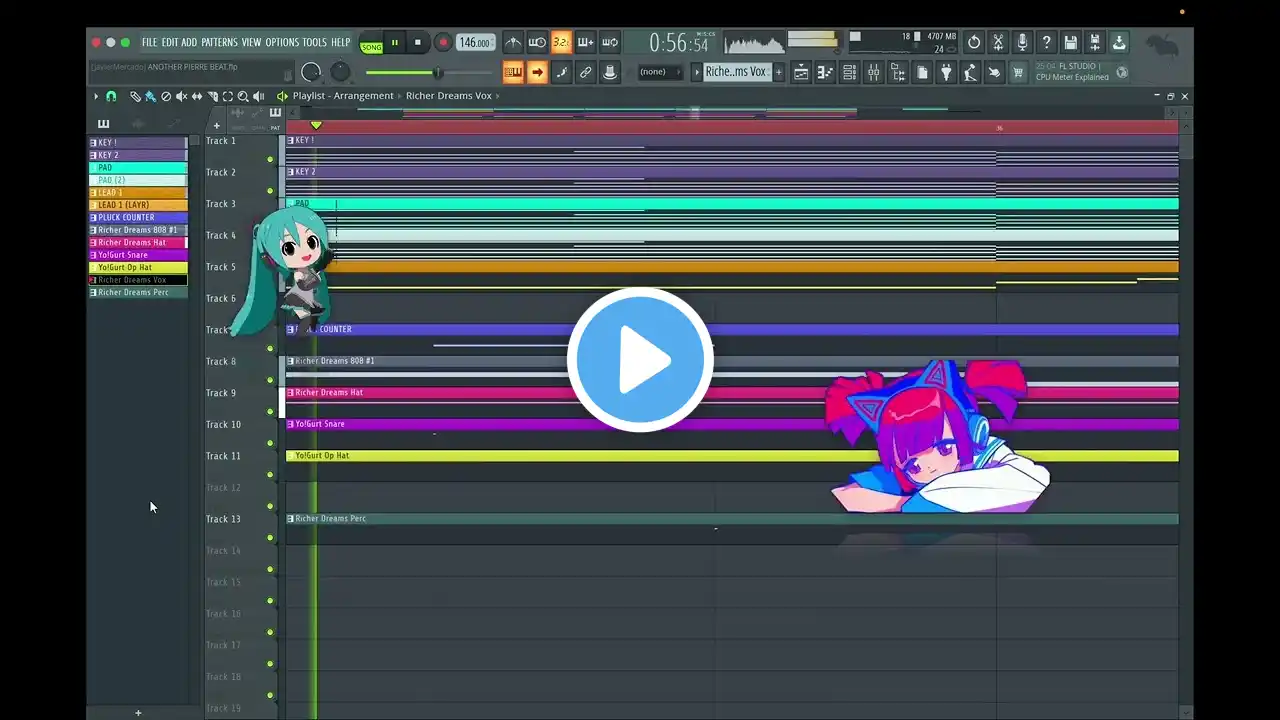Click the stamp-shaped icon in the toolbar
This screenshot has width=1280, height=720.
[609, 72]
